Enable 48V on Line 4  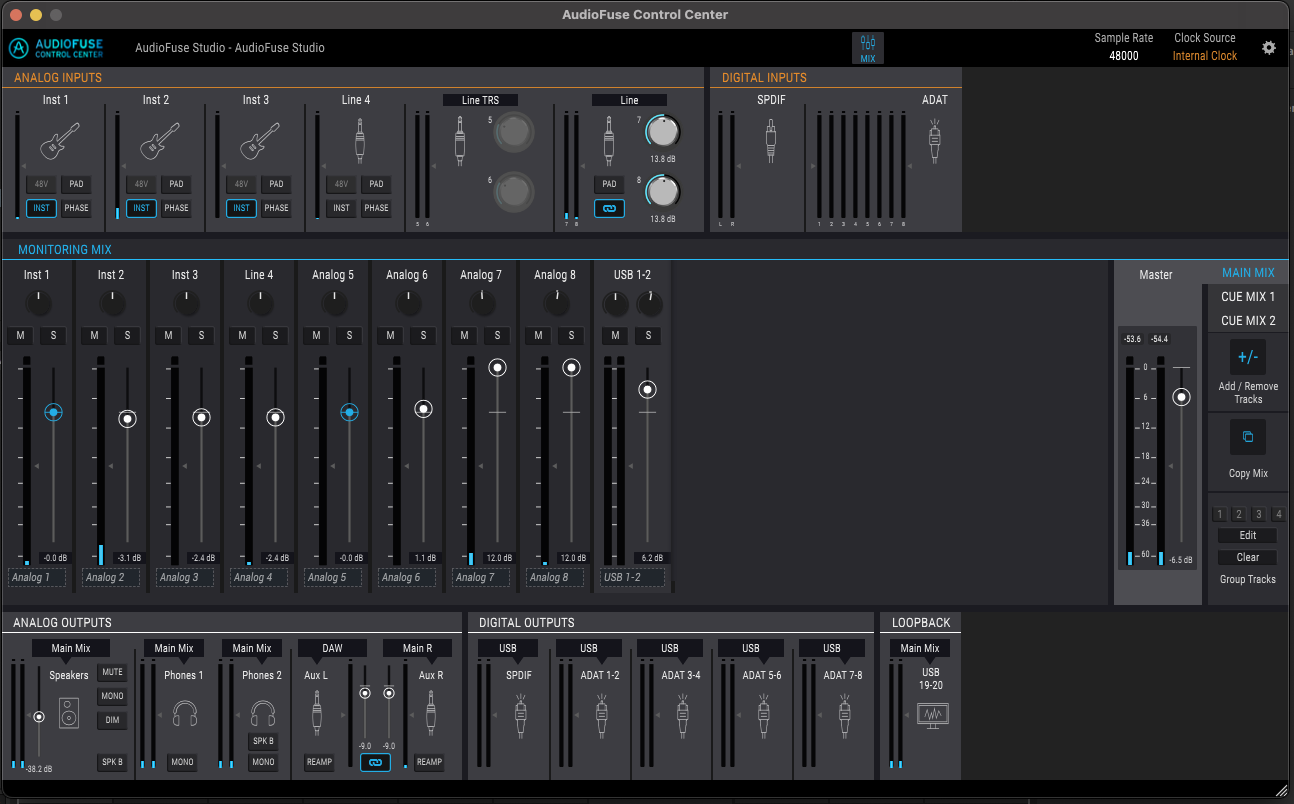(x=341, y=184)
